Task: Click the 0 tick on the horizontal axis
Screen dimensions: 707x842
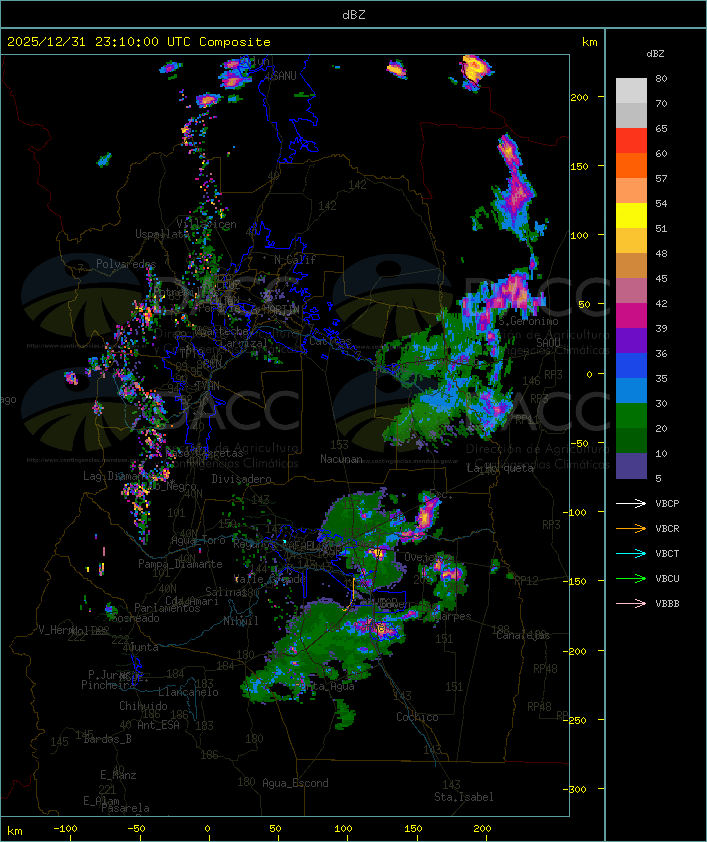Action: pos(208,829)
